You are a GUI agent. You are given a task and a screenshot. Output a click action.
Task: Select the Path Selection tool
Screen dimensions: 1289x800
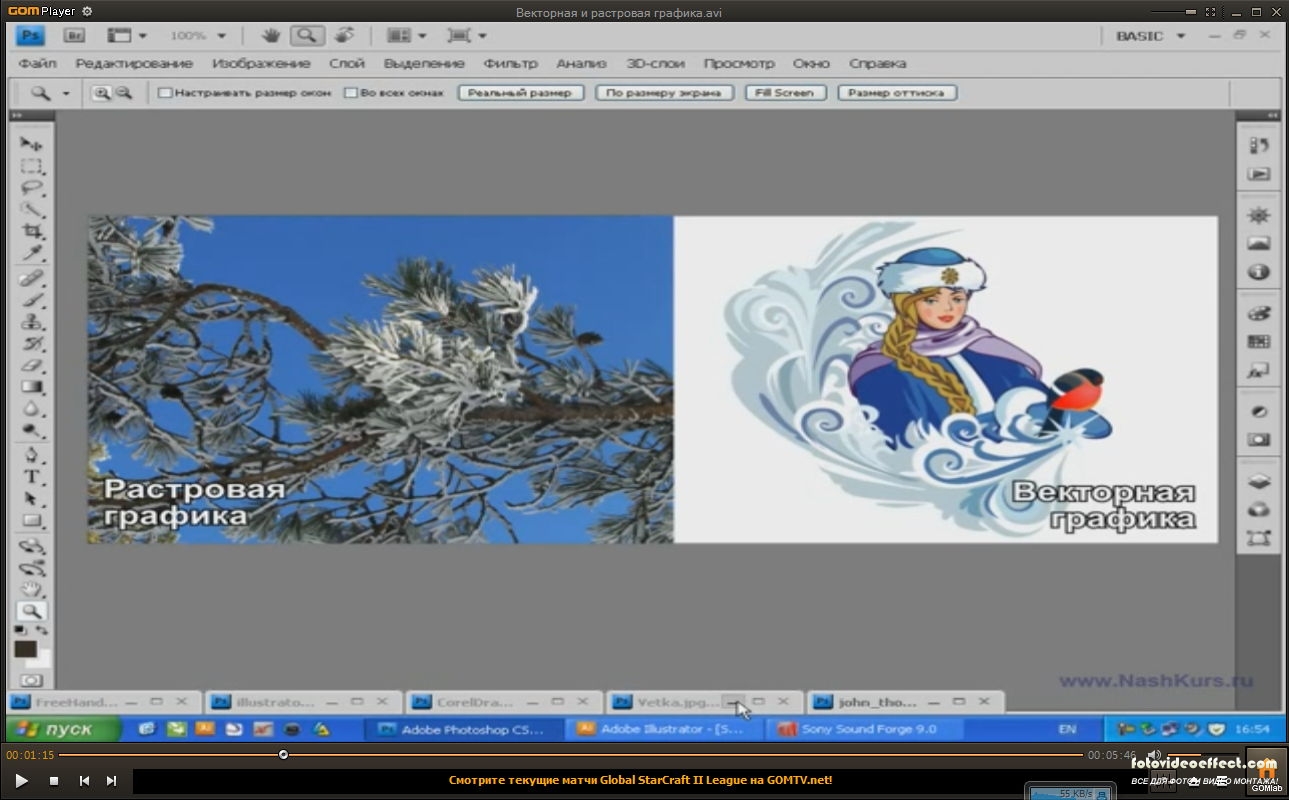[32, 499]
